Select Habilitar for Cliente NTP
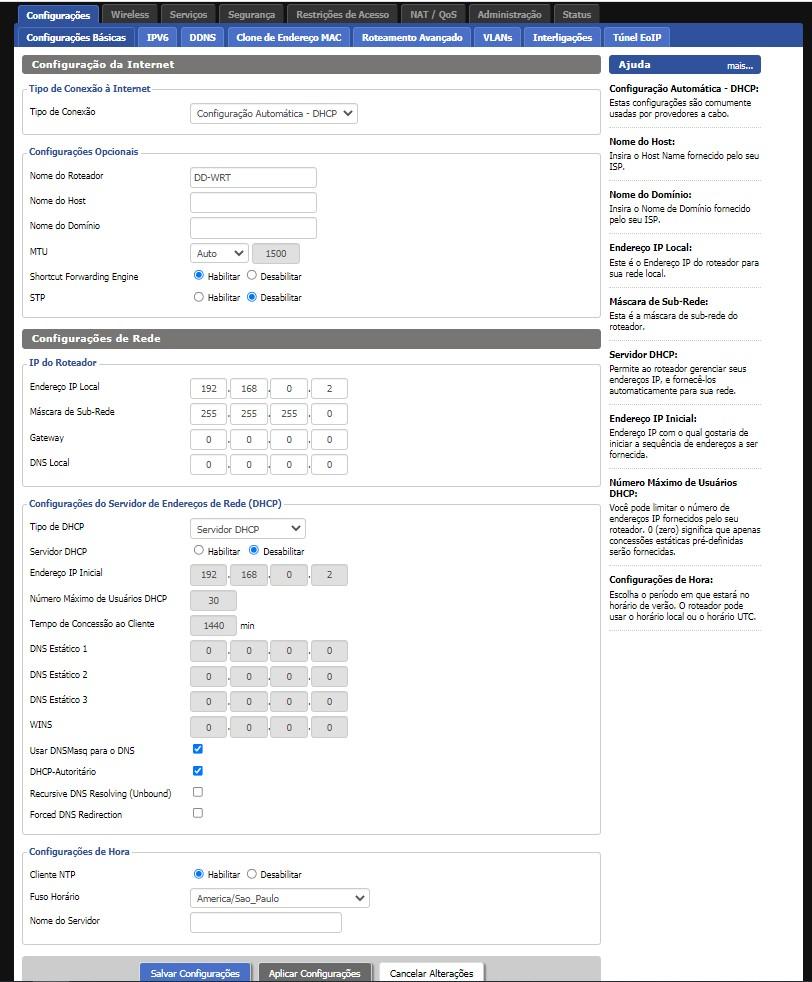The width and height of the screenshot is (812, 982). click(198, 874)
